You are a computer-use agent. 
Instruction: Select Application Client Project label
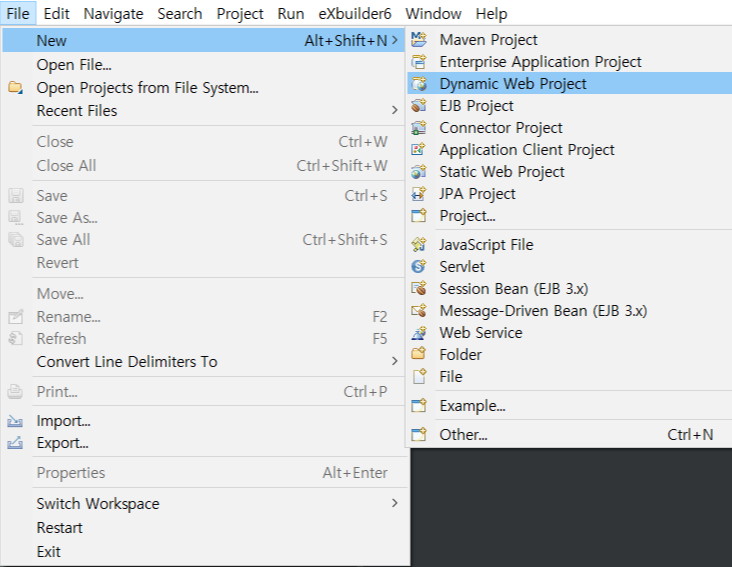[x=527, y=149]
